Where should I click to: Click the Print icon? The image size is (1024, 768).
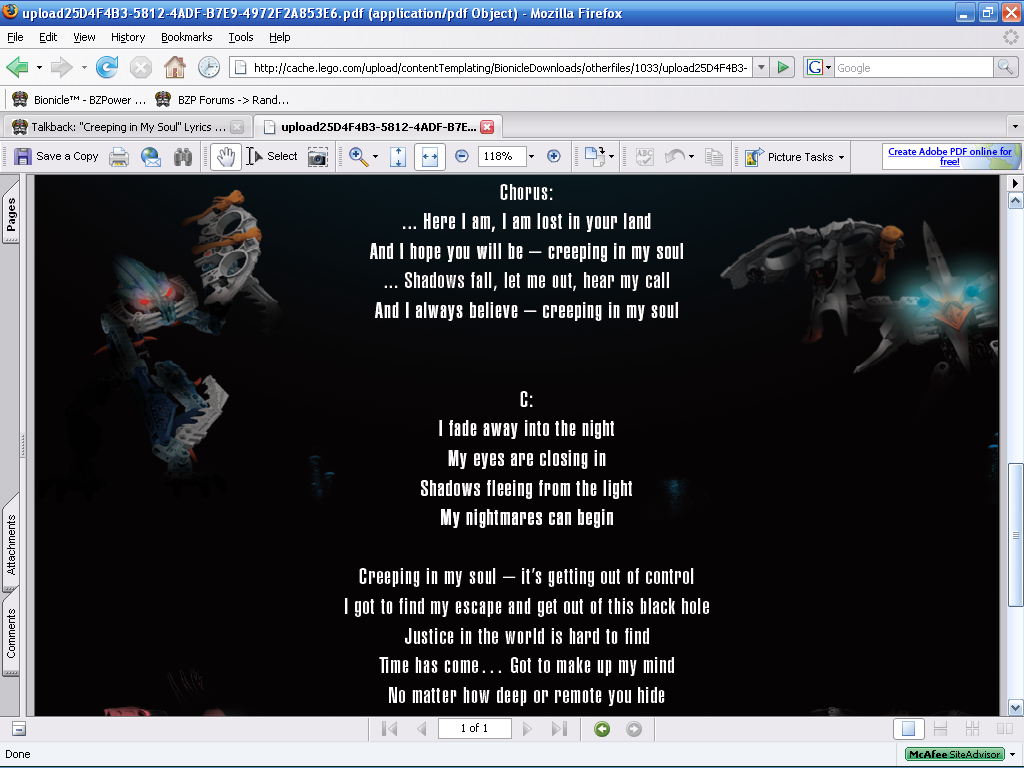click(x=118, y=157)
